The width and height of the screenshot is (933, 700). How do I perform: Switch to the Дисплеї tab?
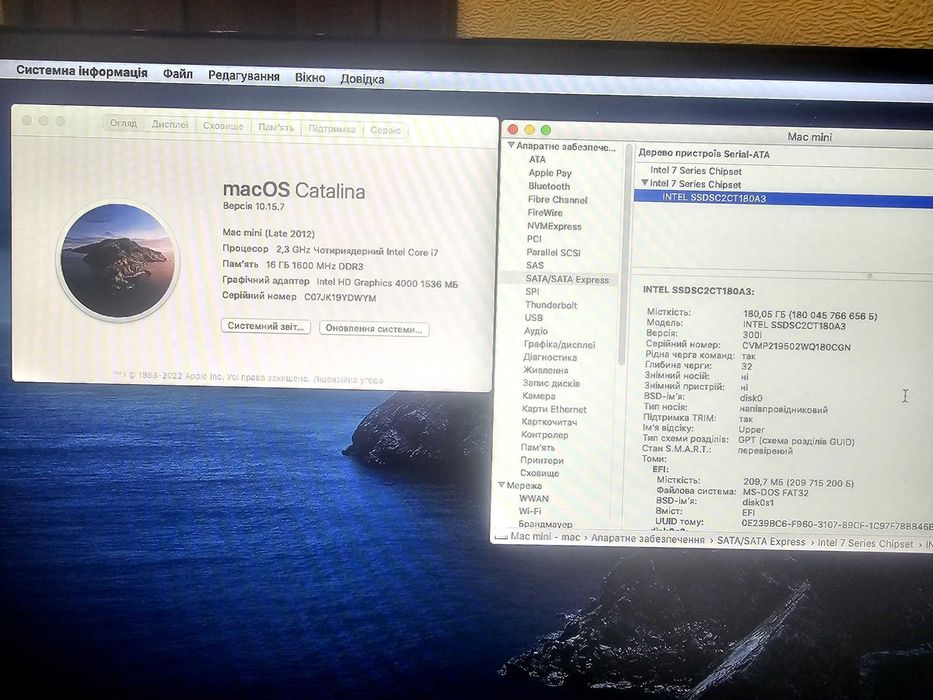pos(170,125)
